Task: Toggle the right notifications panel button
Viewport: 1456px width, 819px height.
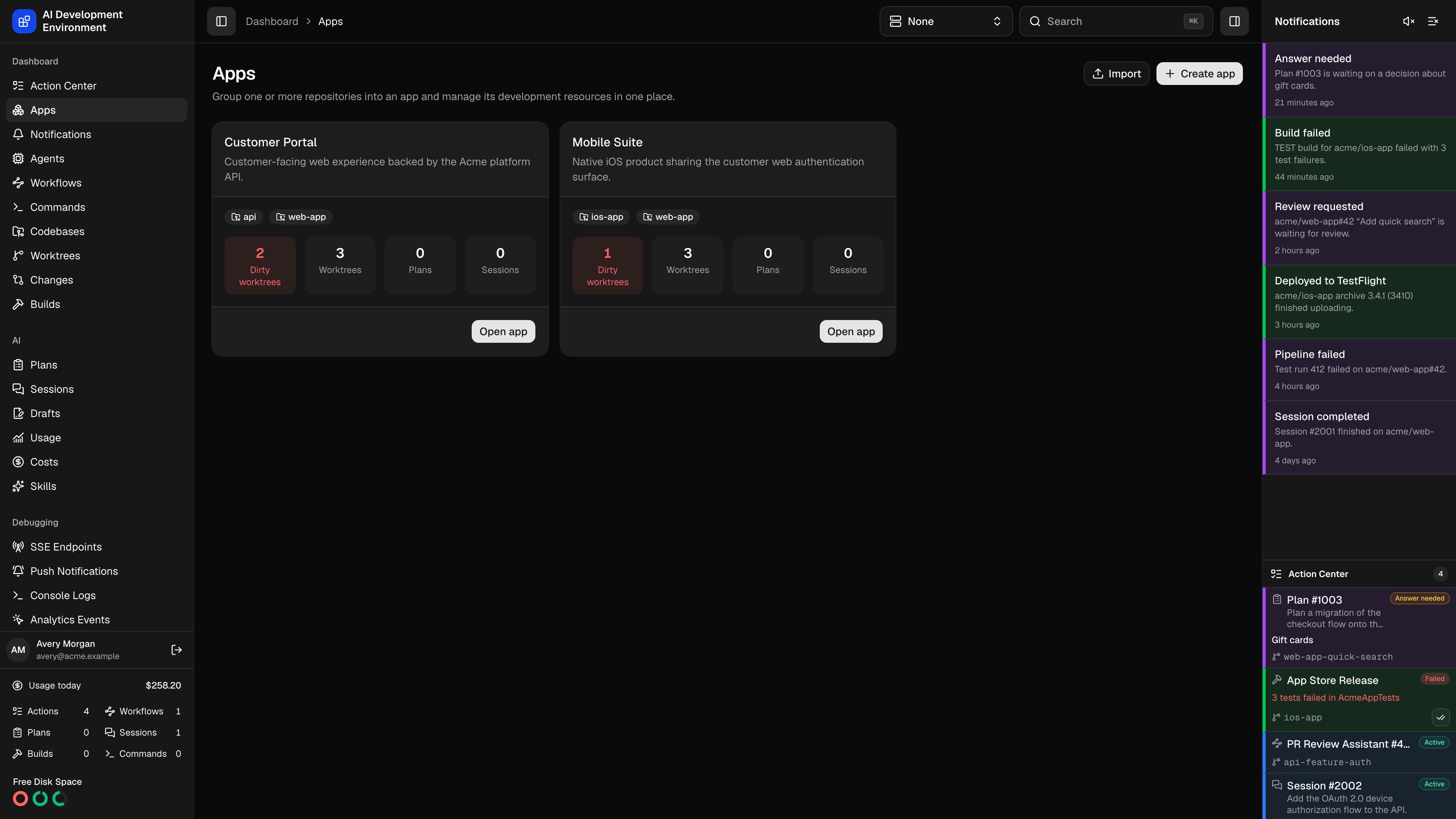Action: click(1234, 22)
